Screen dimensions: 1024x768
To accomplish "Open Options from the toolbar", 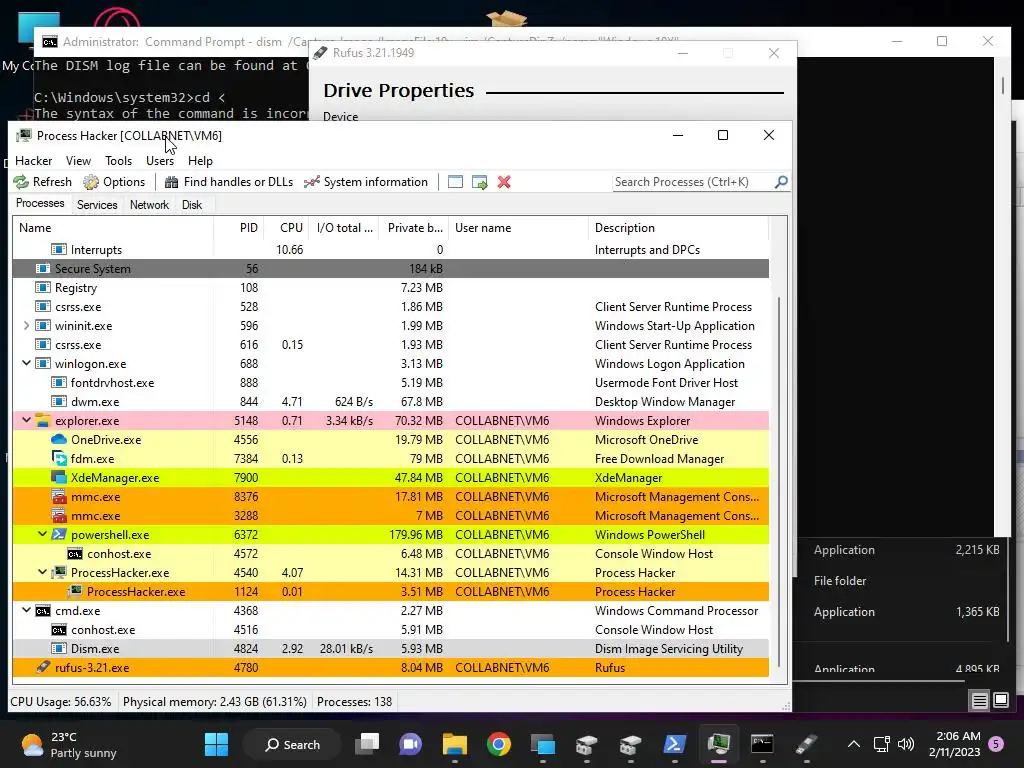I will click(x=114, y=182).
